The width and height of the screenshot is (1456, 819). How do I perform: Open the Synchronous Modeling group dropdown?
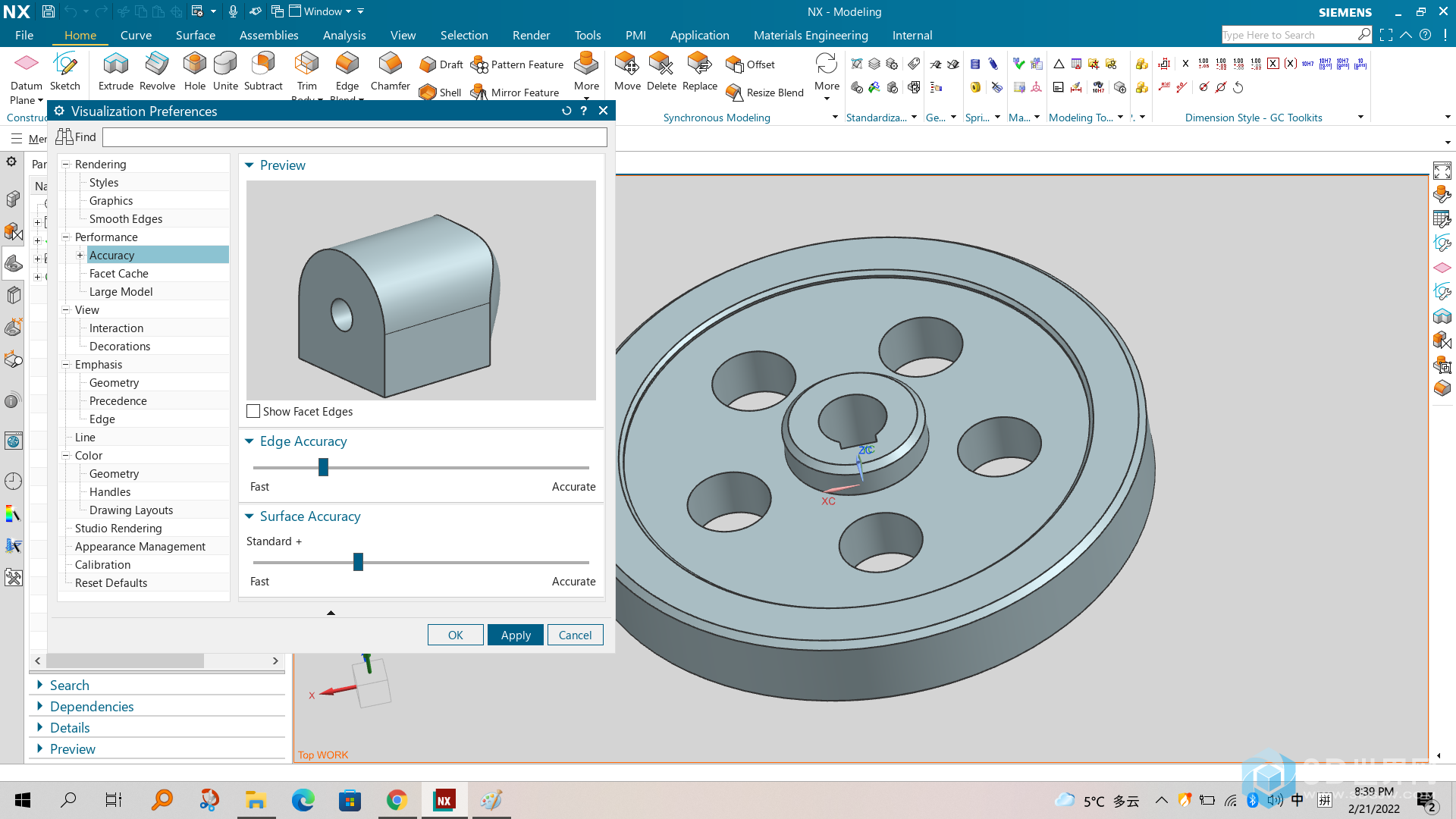pyautogui.click(x=835, y=117)
